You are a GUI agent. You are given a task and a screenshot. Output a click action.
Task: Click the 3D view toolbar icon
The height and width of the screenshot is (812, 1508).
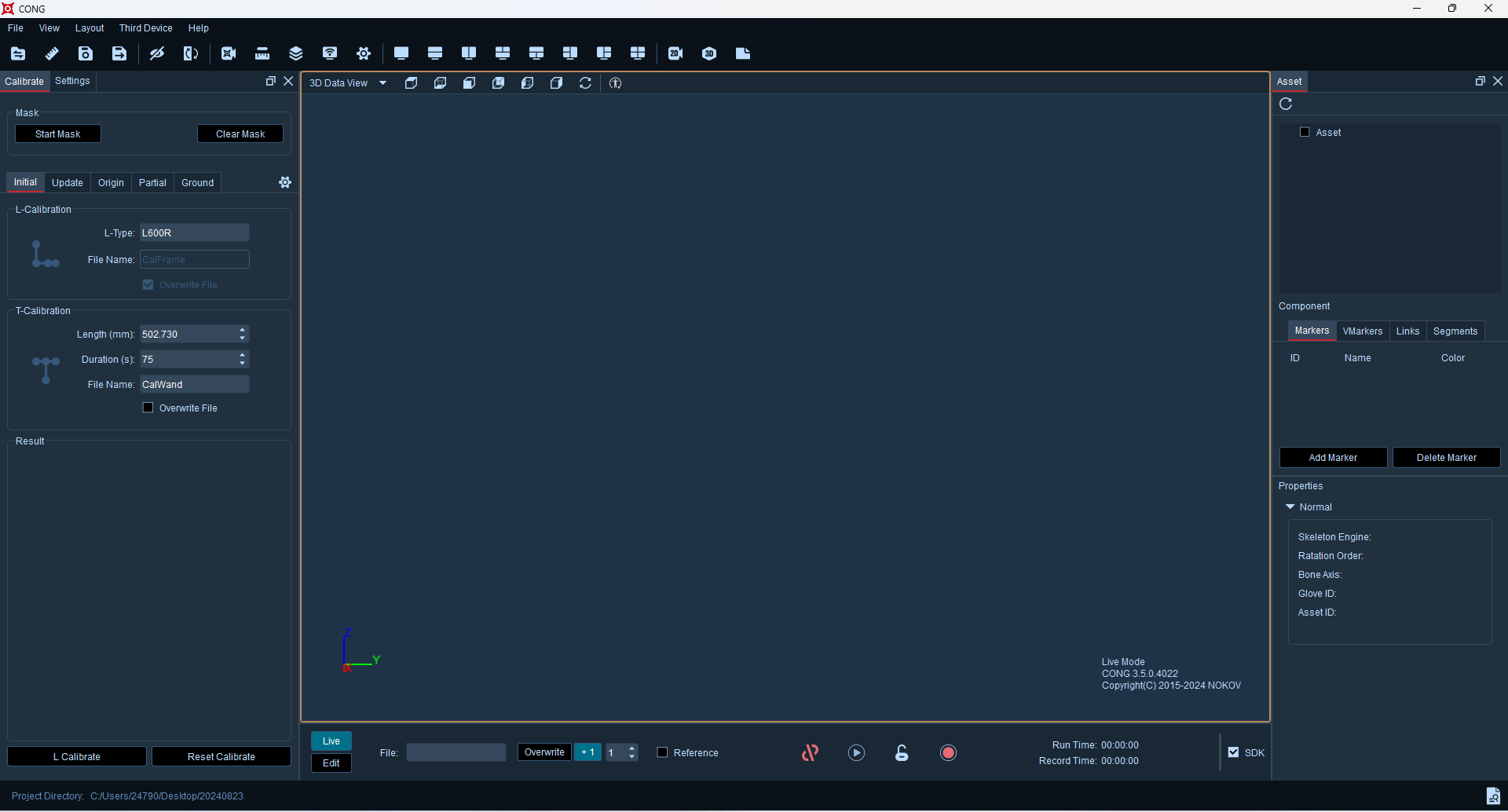(x=709, y=53)
